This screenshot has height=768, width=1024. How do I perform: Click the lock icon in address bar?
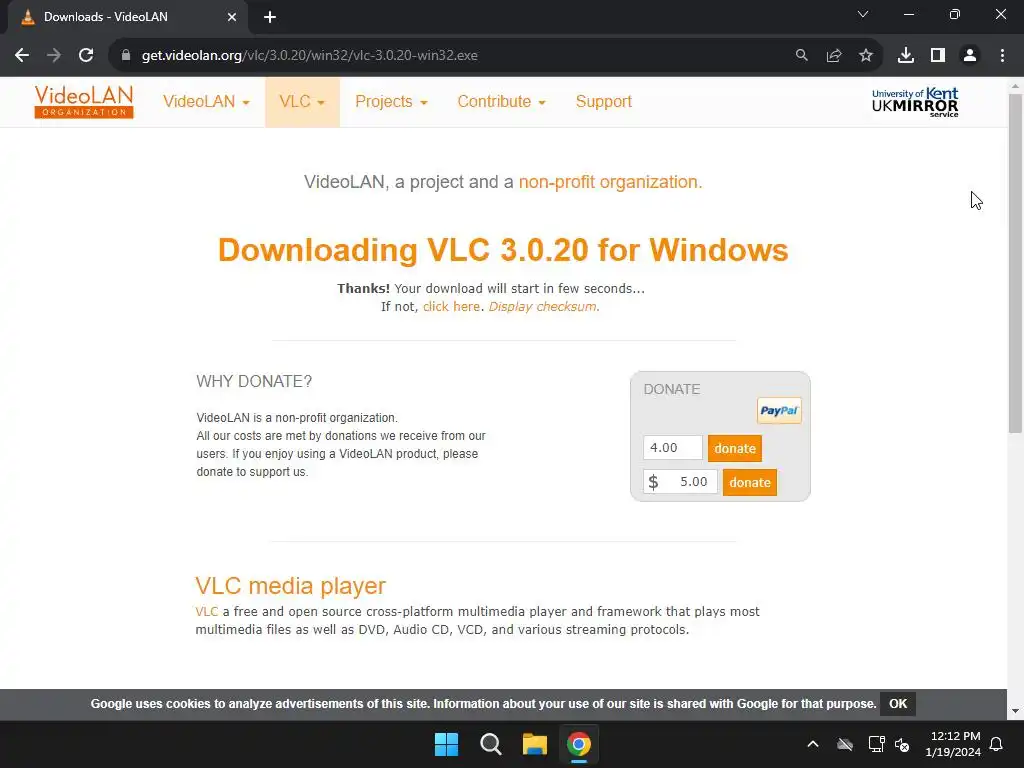[126, 56]
